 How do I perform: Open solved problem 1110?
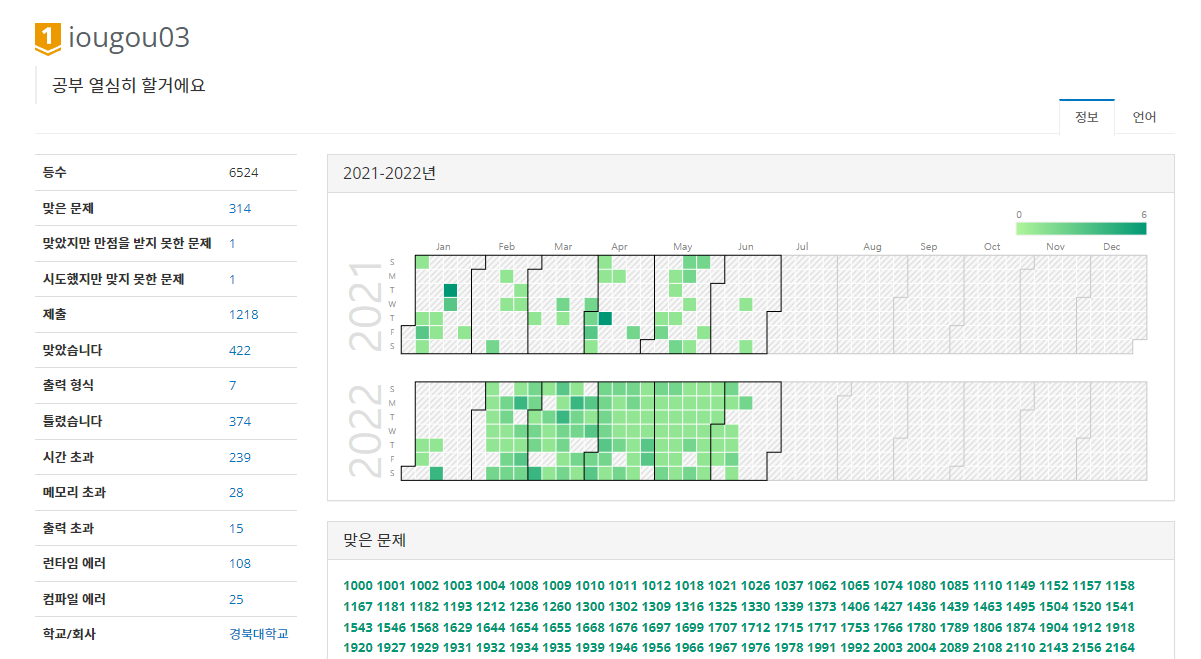988,586
